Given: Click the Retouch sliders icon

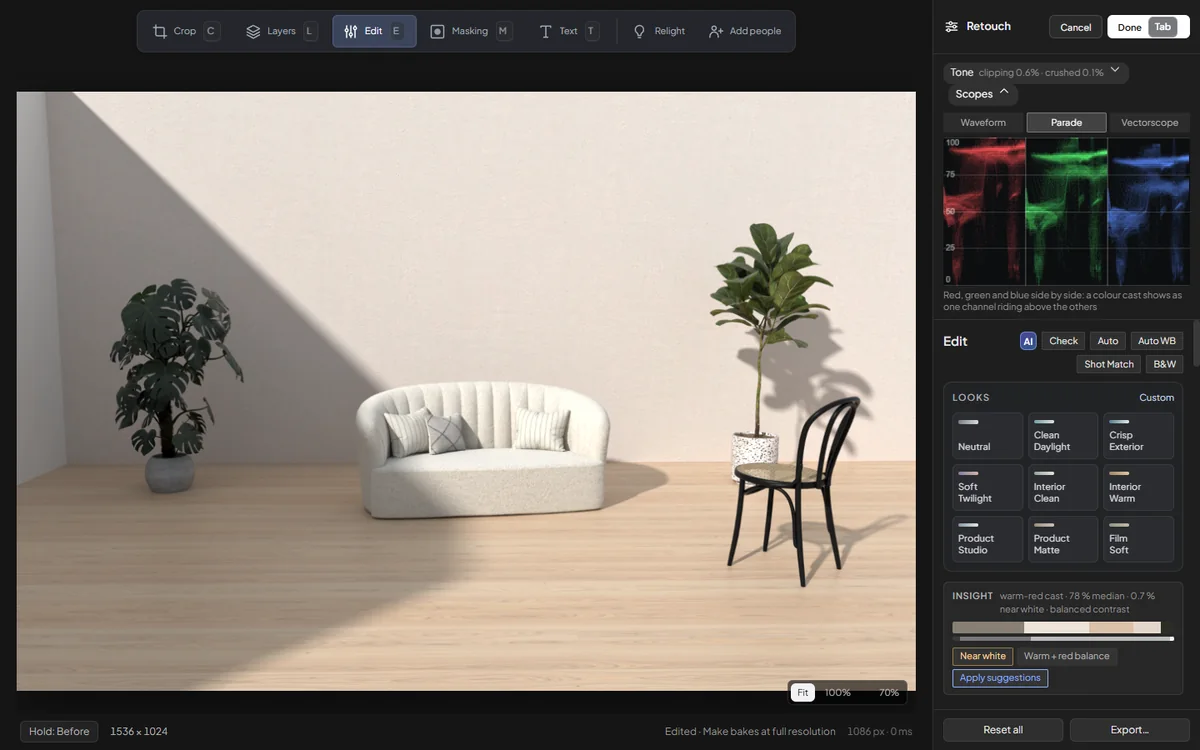Looking at the screenshot, I should [951, 26].
